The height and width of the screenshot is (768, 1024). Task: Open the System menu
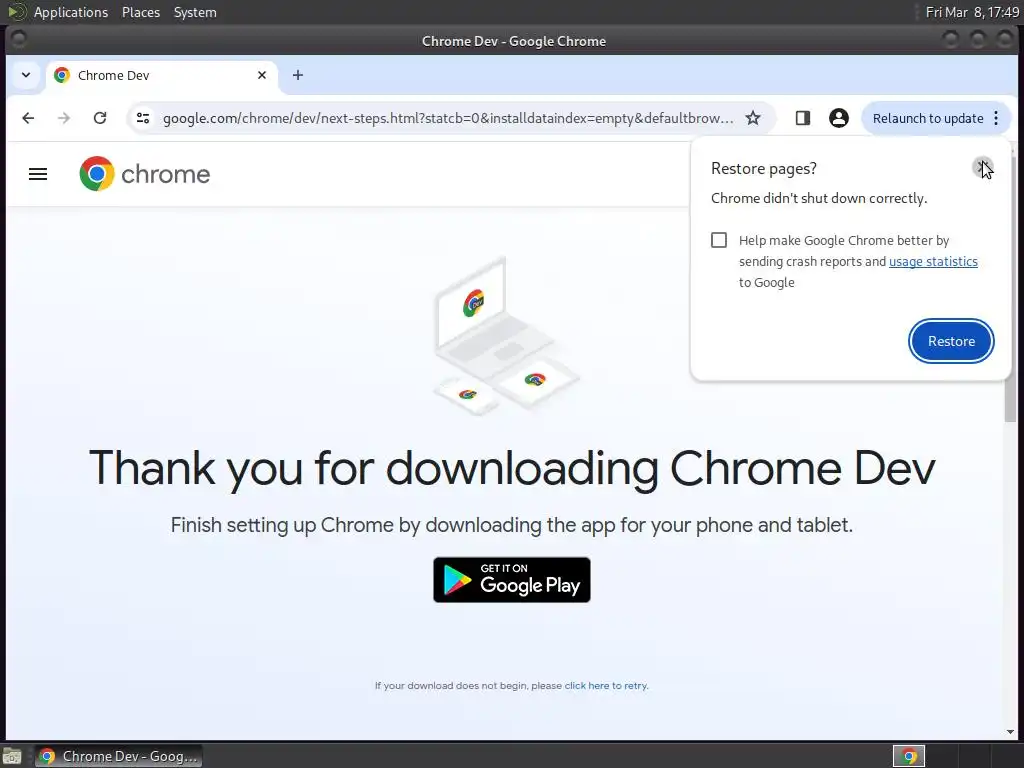195,12
